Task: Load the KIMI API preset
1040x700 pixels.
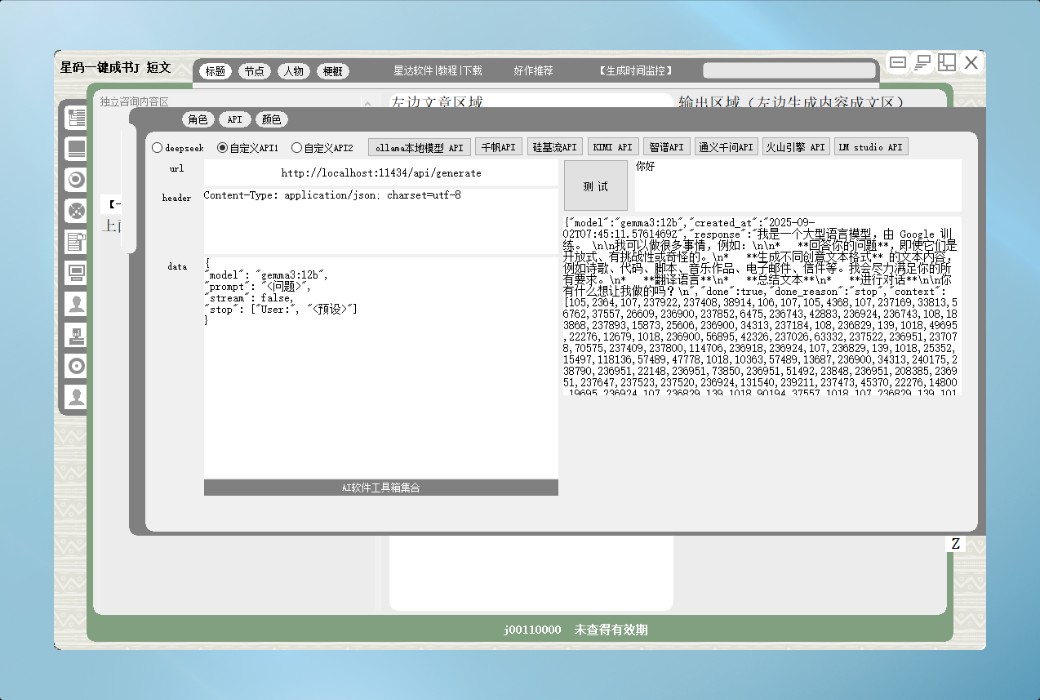Action: click(x=612, y=147)
